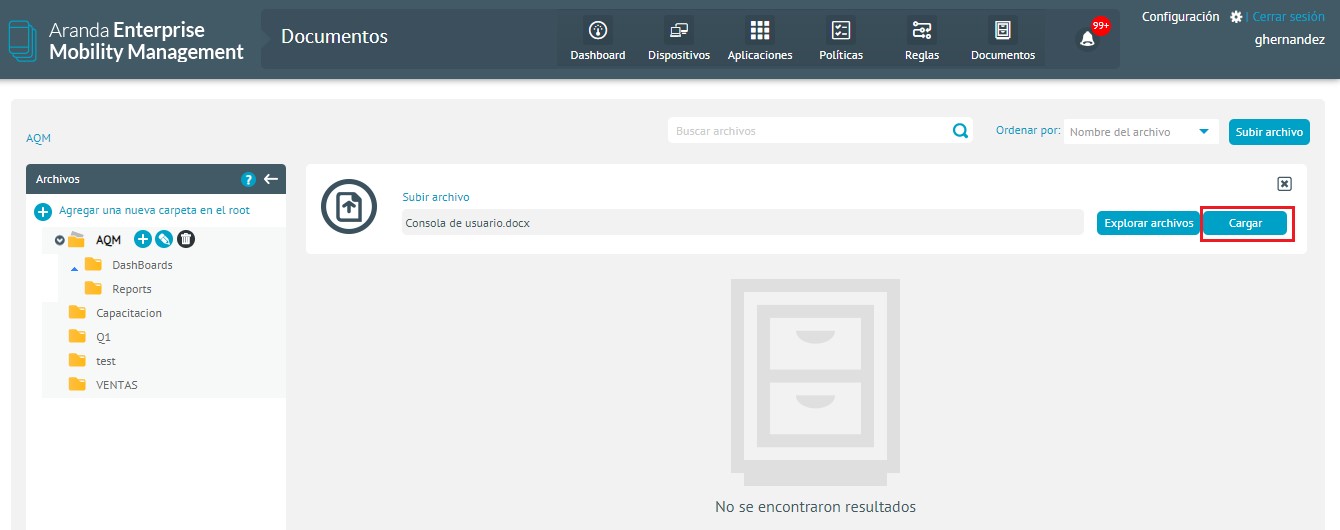Open the Reglas section
This screenshot has height=530, width=1340.
[x=922, y=40]
